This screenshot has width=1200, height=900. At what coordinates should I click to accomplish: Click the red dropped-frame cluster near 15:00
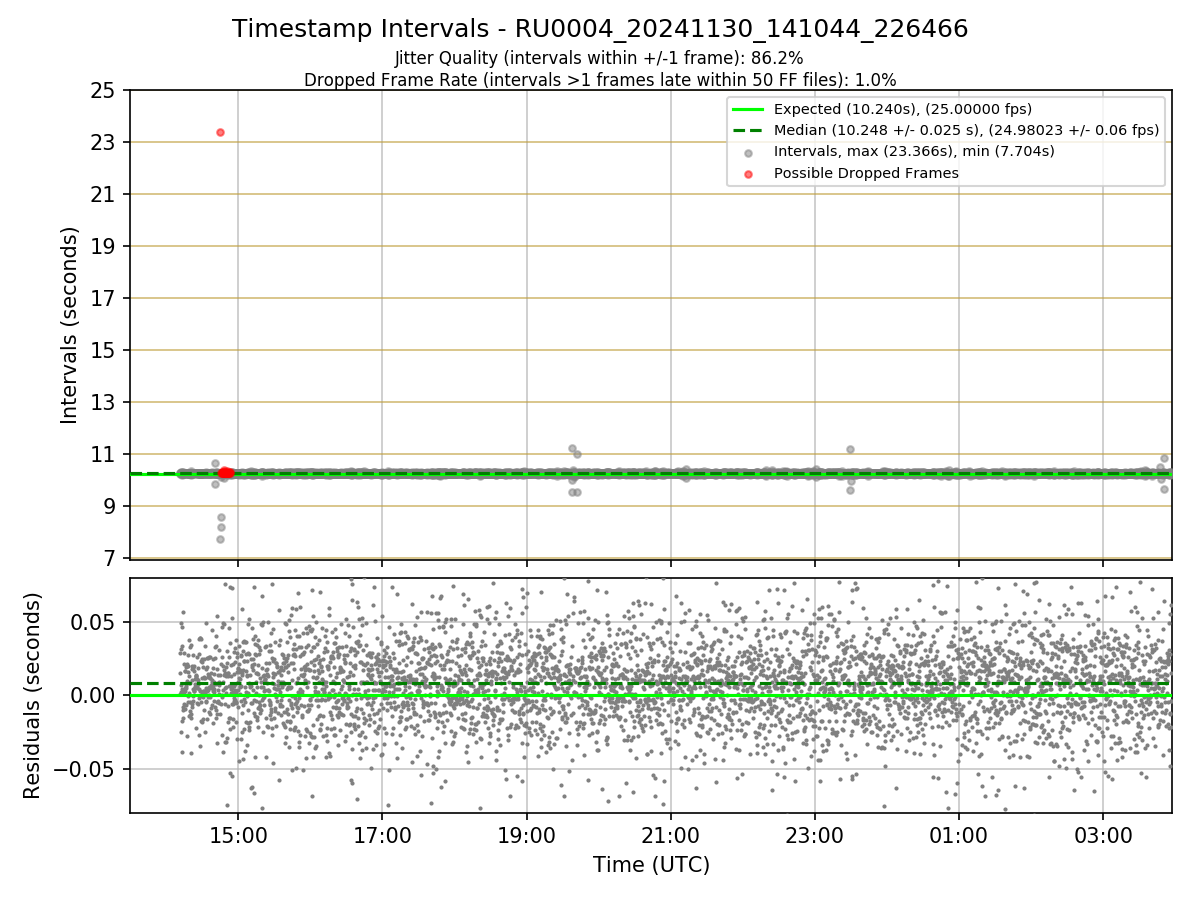tap(226, 472)
